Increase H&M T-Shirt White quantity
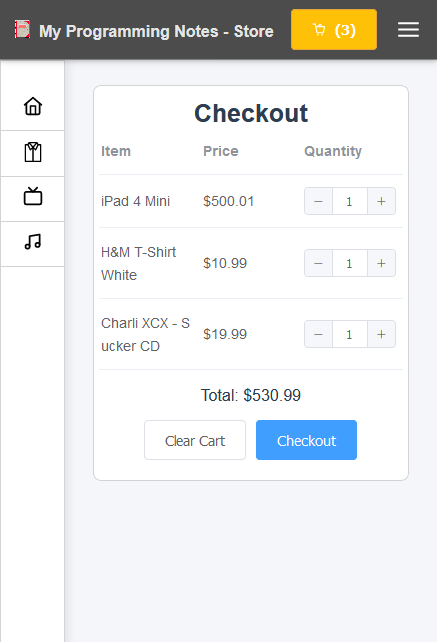 click(x=381, y=263)
